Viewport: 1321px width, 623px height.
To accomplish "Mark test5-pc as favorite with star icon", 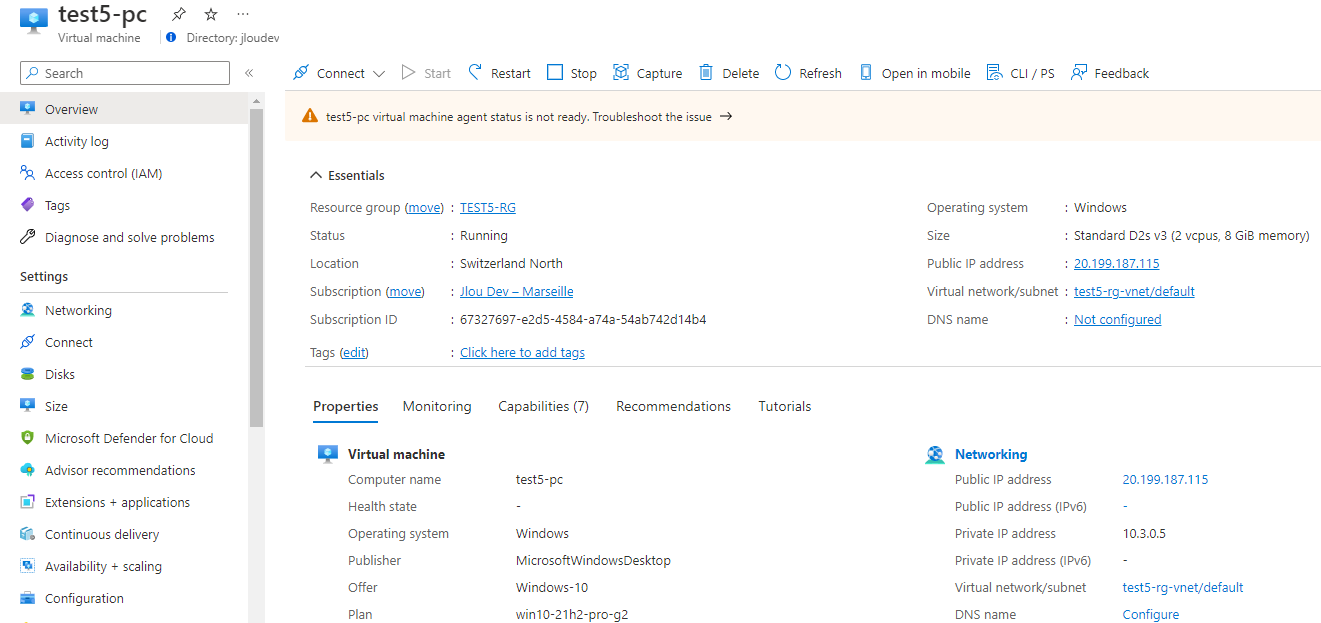I will click(211, 14).
